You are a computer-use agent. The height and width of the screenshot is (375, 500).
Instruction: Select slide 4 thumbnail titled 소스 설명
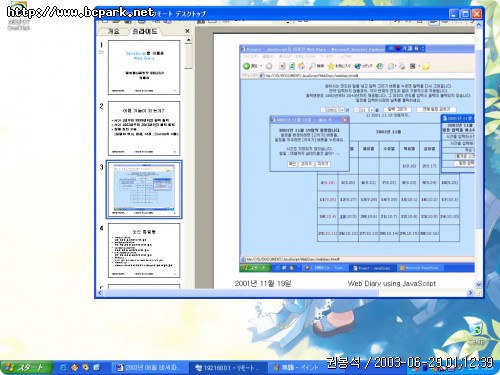(x=144, y=250)
